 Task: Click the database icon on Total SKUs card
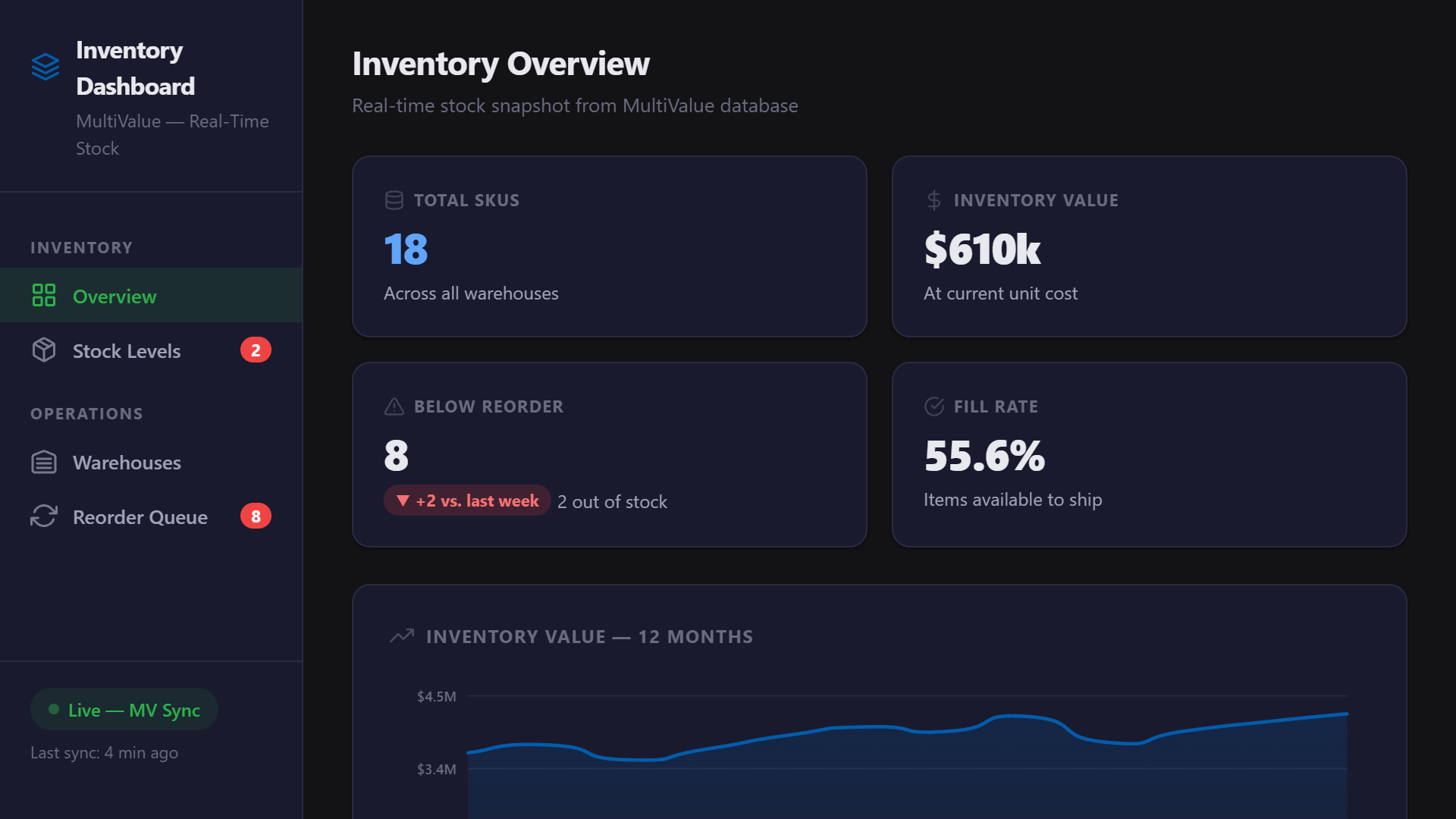(394, 200)
